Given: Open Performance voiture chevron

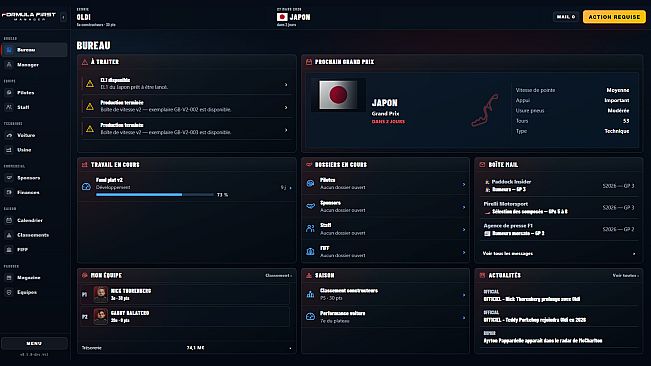Looking at the screenshot, I should (x=464, y=317).
